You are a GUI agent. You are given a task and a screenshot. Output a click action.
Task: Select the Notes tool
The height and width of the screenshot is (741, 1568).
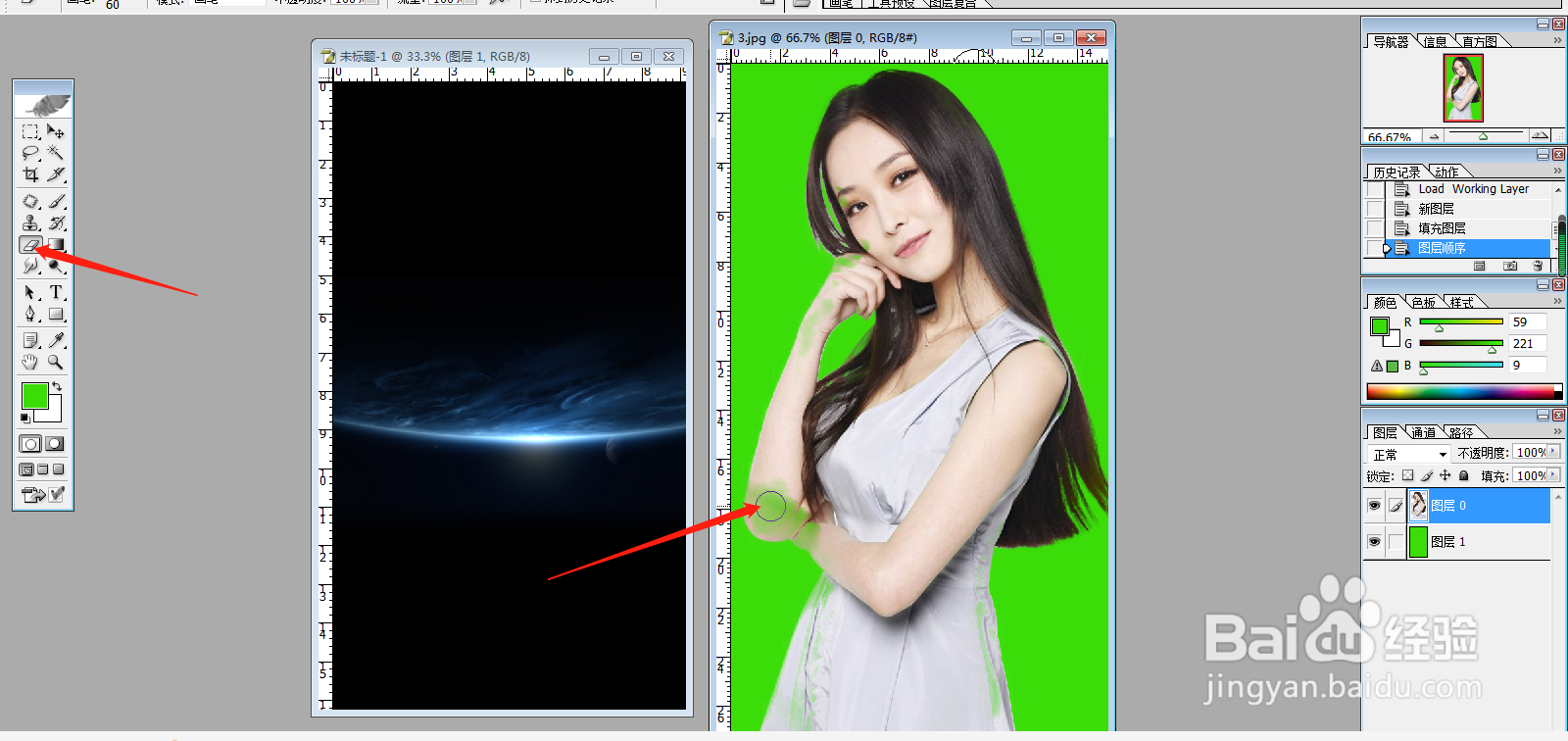30,340
